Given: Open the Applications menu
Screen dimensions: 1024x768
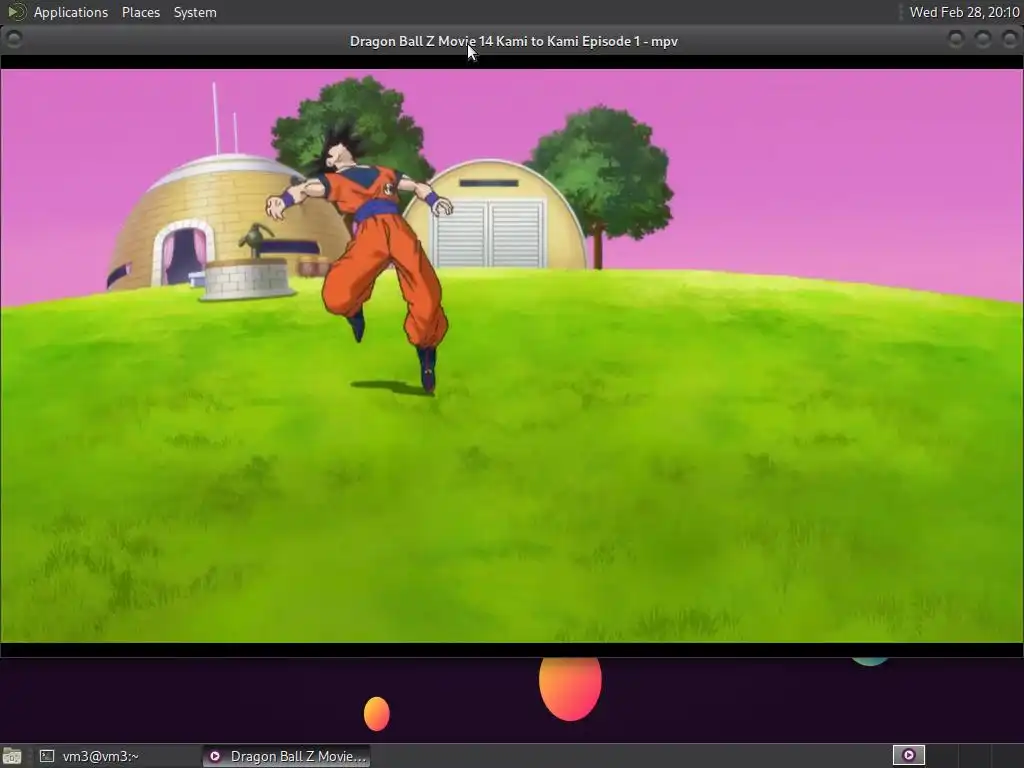Looking at the screenshot, I should (71, 12).
